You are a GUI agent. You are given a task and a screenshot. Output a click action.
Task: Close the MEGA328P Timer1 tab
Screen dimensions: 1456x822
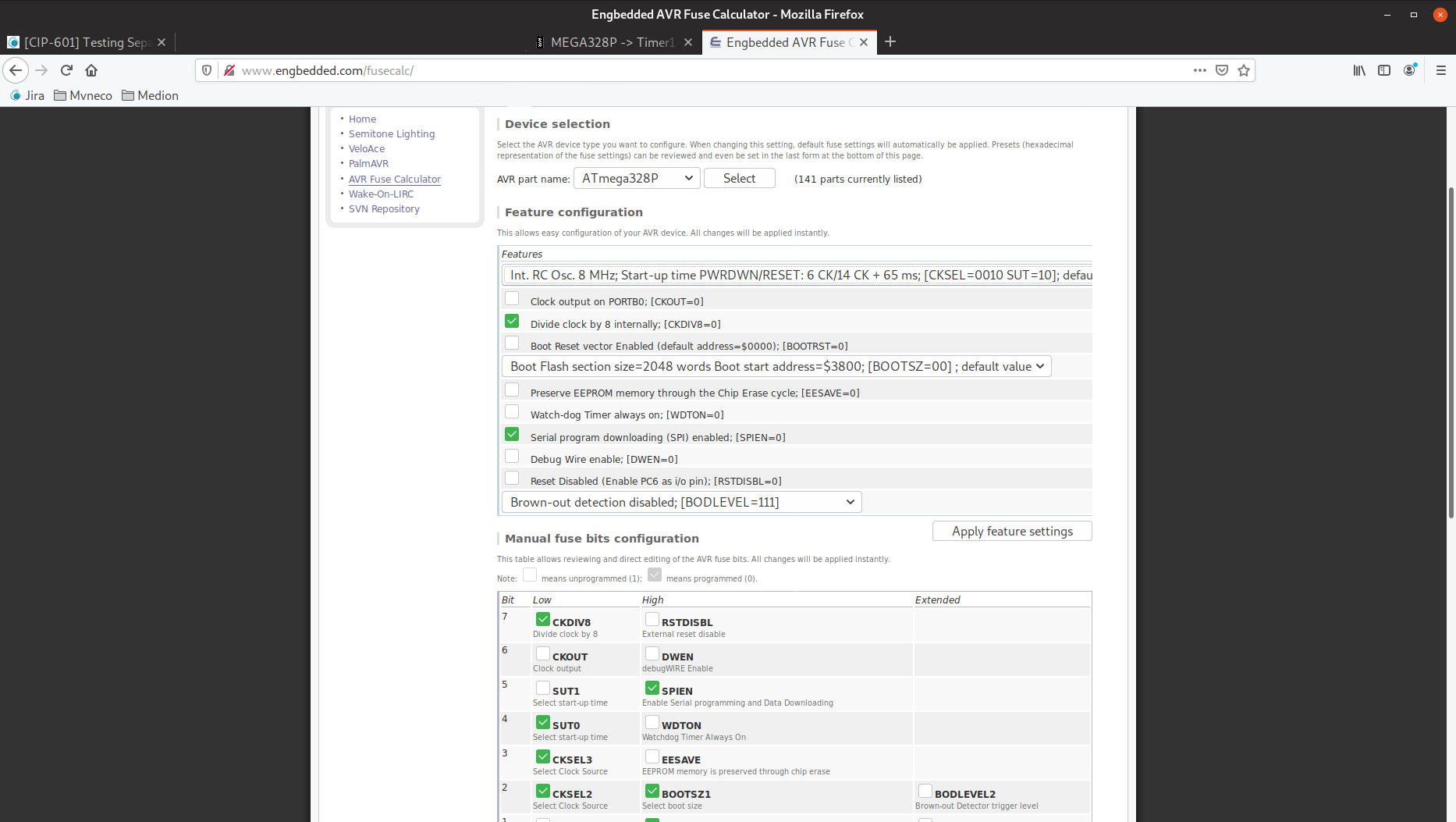click(688, 42)
